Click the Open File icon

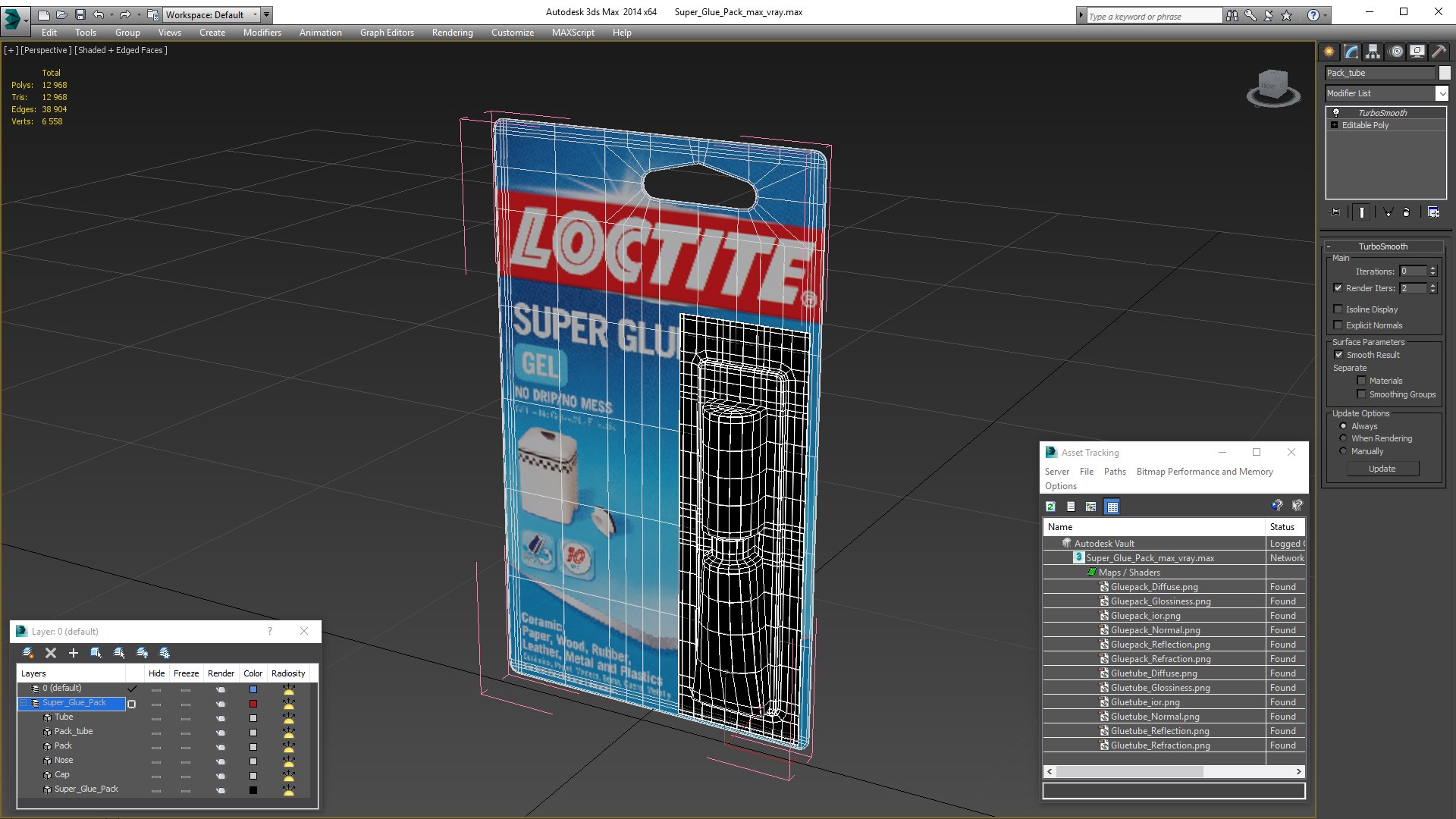[x=61, y=14]
